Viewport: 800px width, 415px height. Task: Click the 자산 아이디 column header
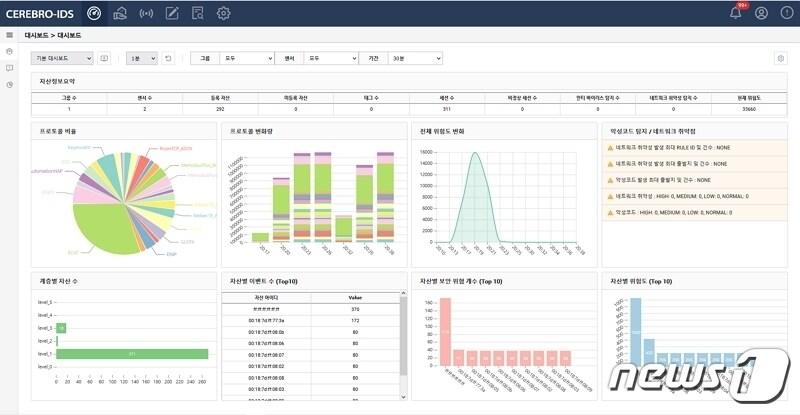266,298
